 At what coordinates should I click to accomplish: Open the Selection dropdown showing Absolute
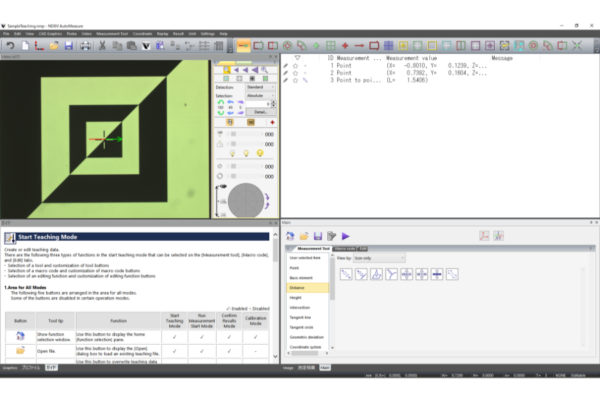point(258,97)
